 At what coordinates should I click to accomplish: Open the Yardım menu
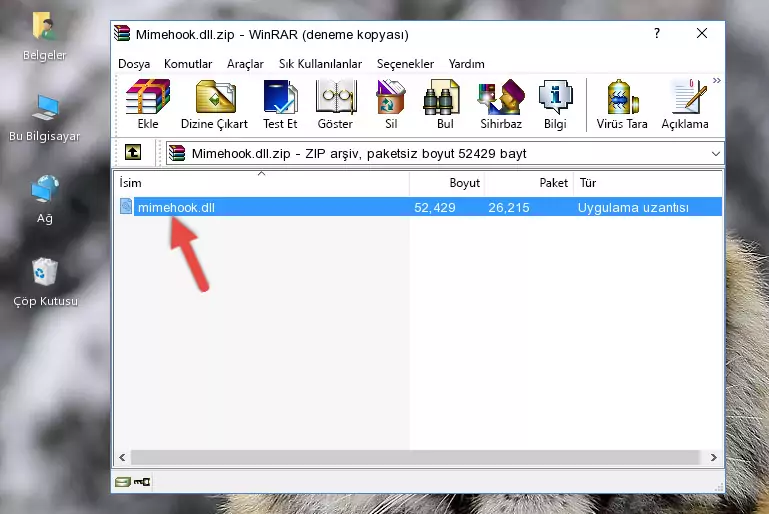point(466,64)
